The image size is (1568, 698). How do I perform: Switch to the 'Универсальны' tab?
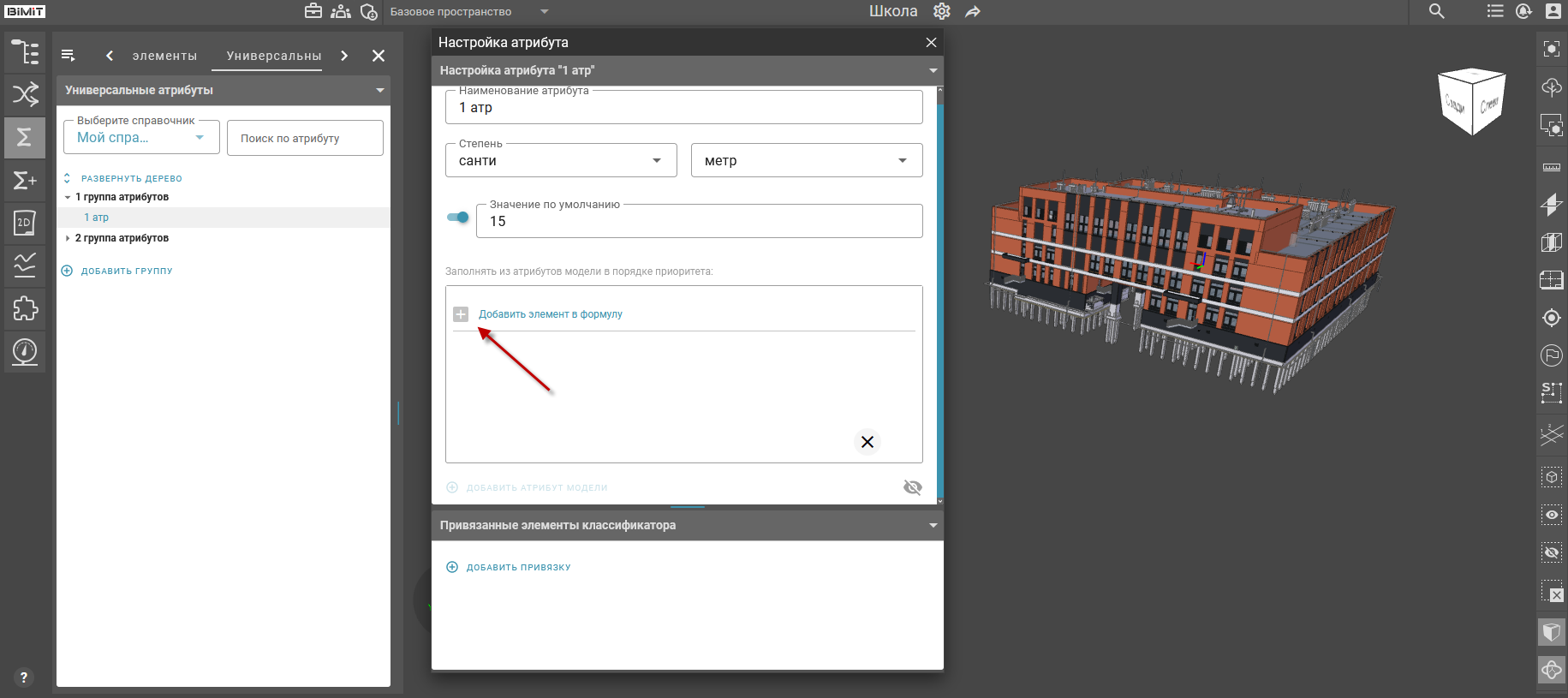[x=274, y=56]
